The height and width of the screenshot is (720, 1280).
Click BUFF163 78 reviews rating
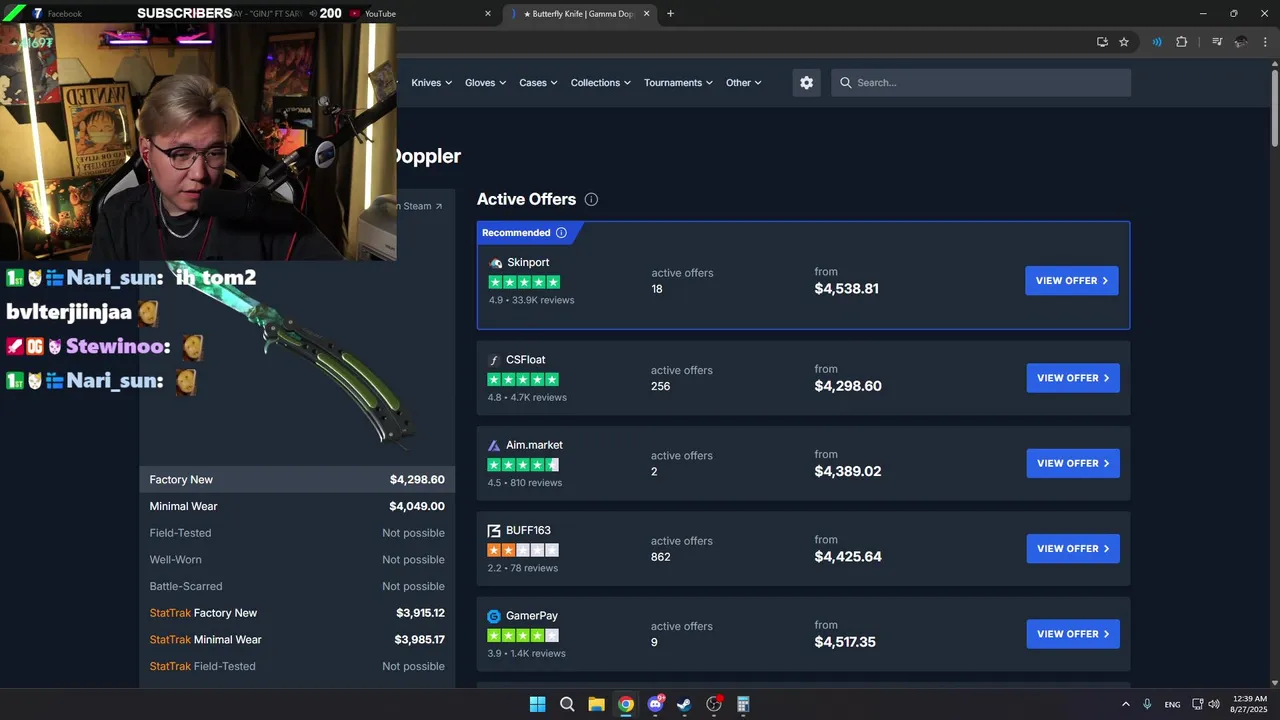(522, 568)
